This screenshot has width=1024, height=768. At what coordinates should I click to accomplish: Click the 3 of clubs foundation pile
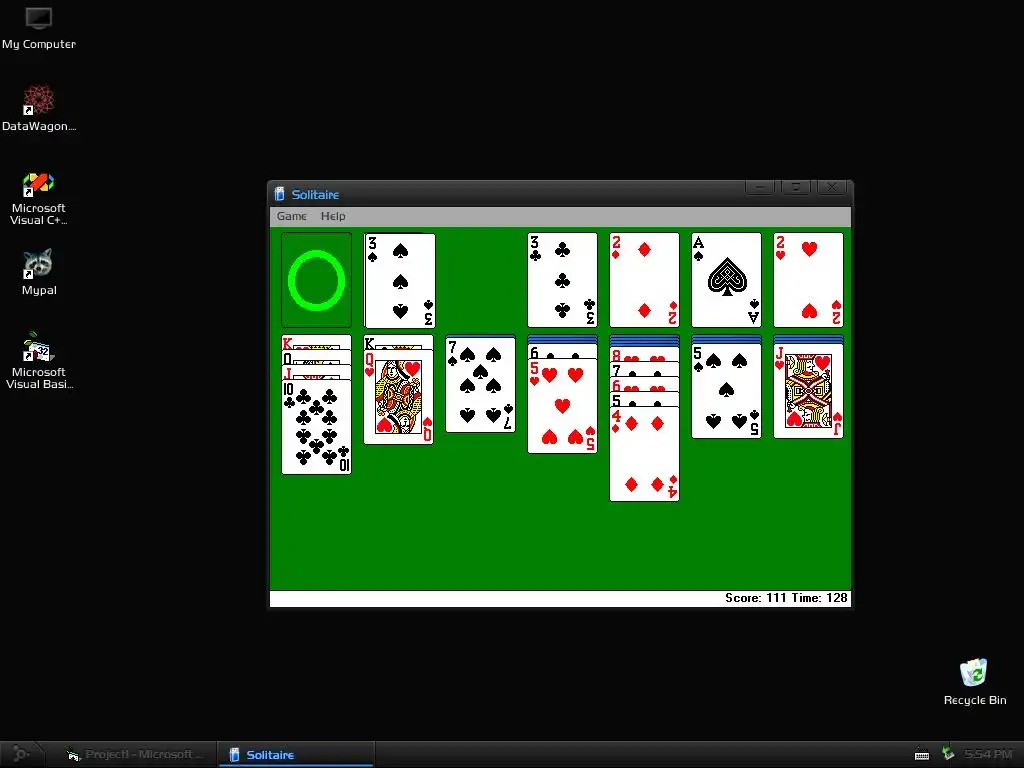[x=562, y=280]
